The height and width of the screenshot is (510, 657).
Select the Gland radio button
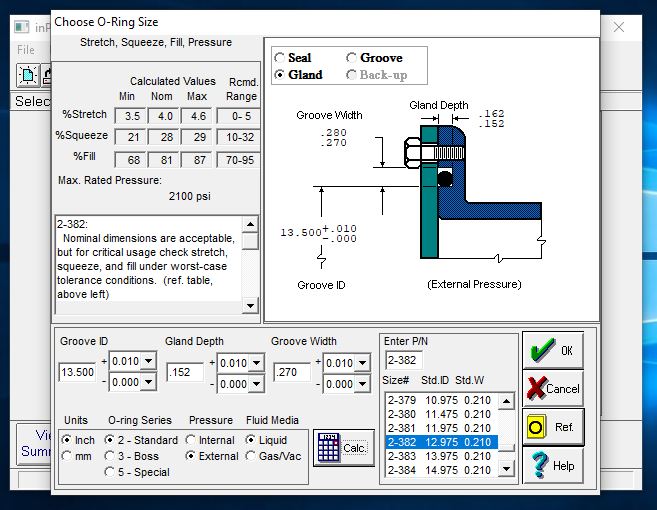coord(299,75)
